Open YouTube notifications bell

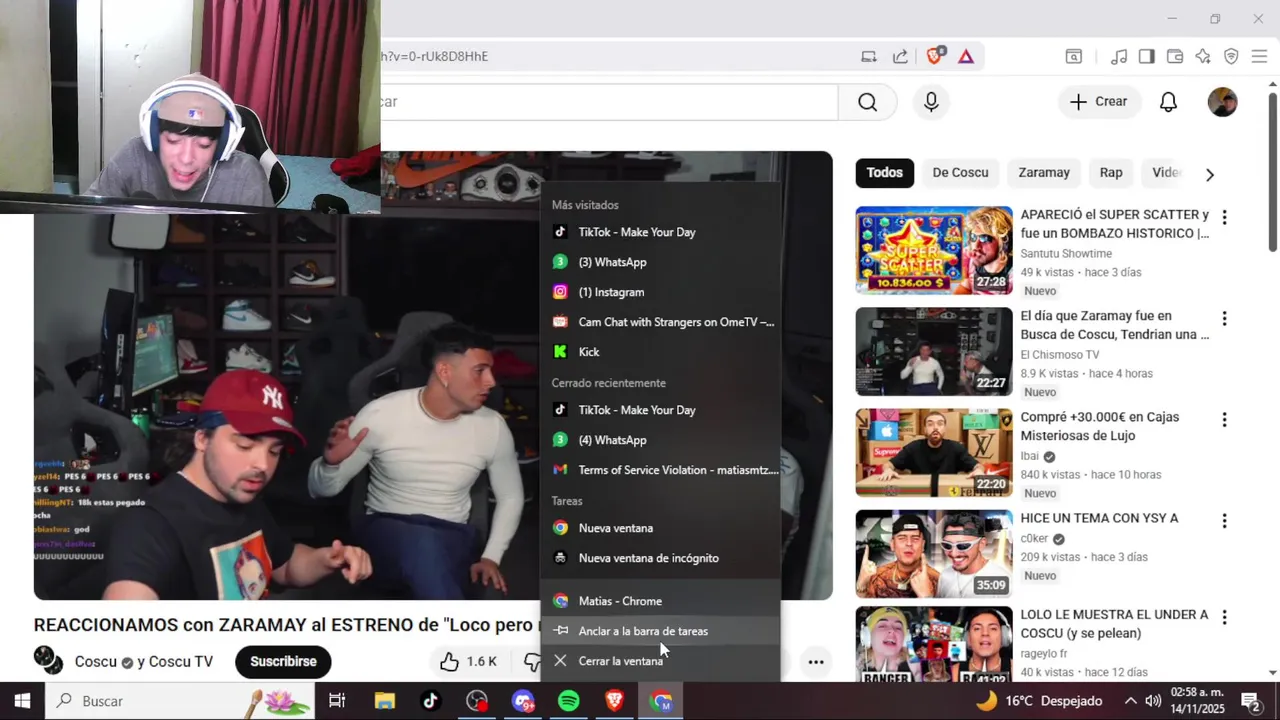(1168, 102)
